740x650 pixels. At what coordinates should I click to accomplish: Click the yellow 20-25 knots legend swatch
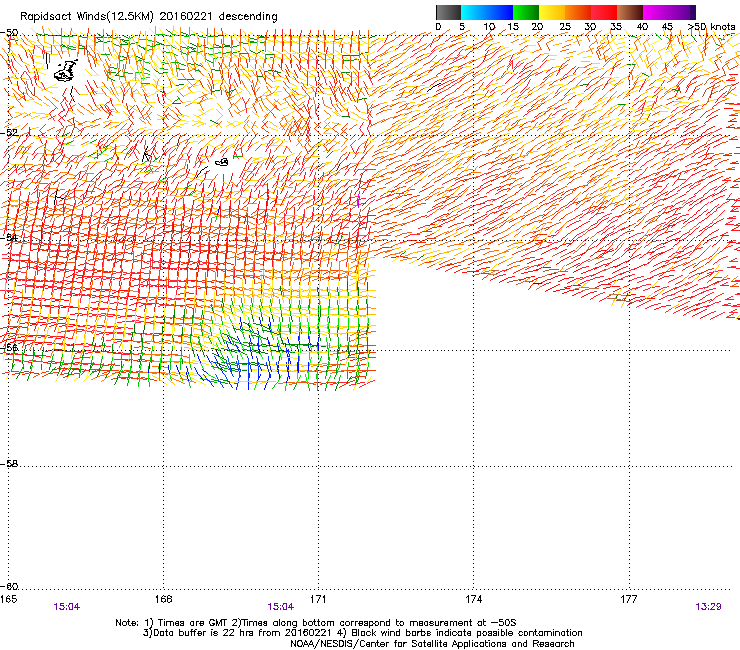pyautogui.click(x=552, y=12)
